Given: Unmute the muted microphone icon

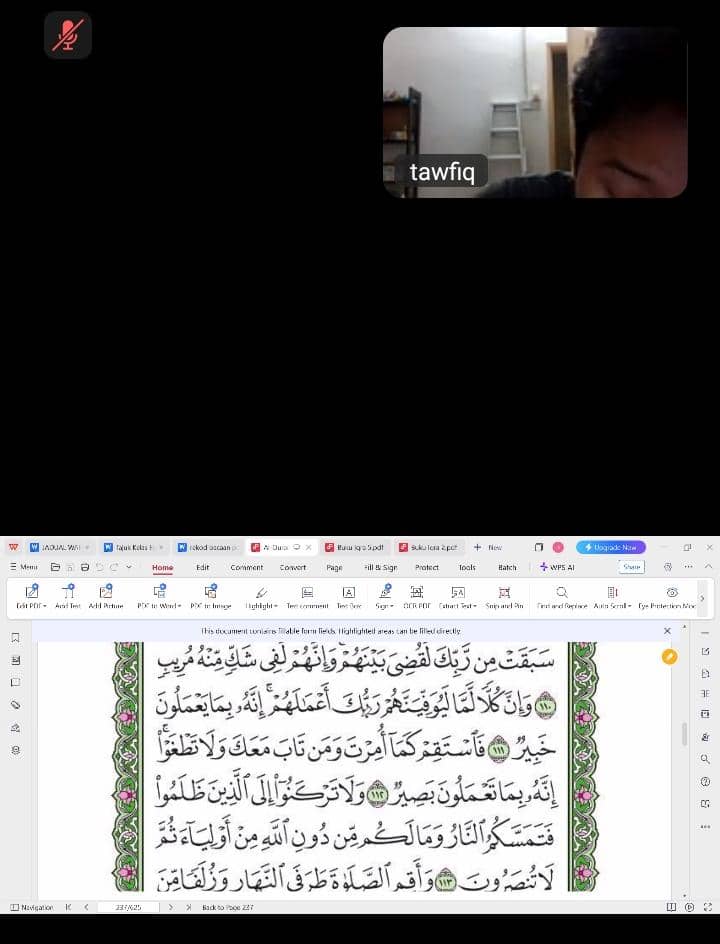Looking at the screenshot, I should pyautogui.click(x=67, y=35).
